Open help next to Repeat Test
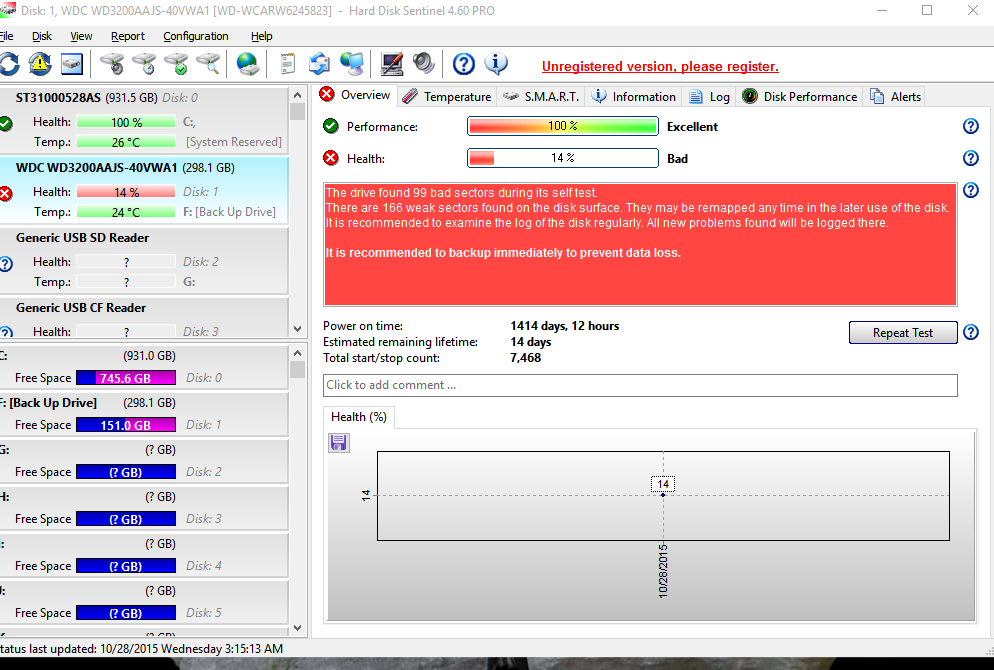Screen dimensions: 994x670 coord(971,332)
